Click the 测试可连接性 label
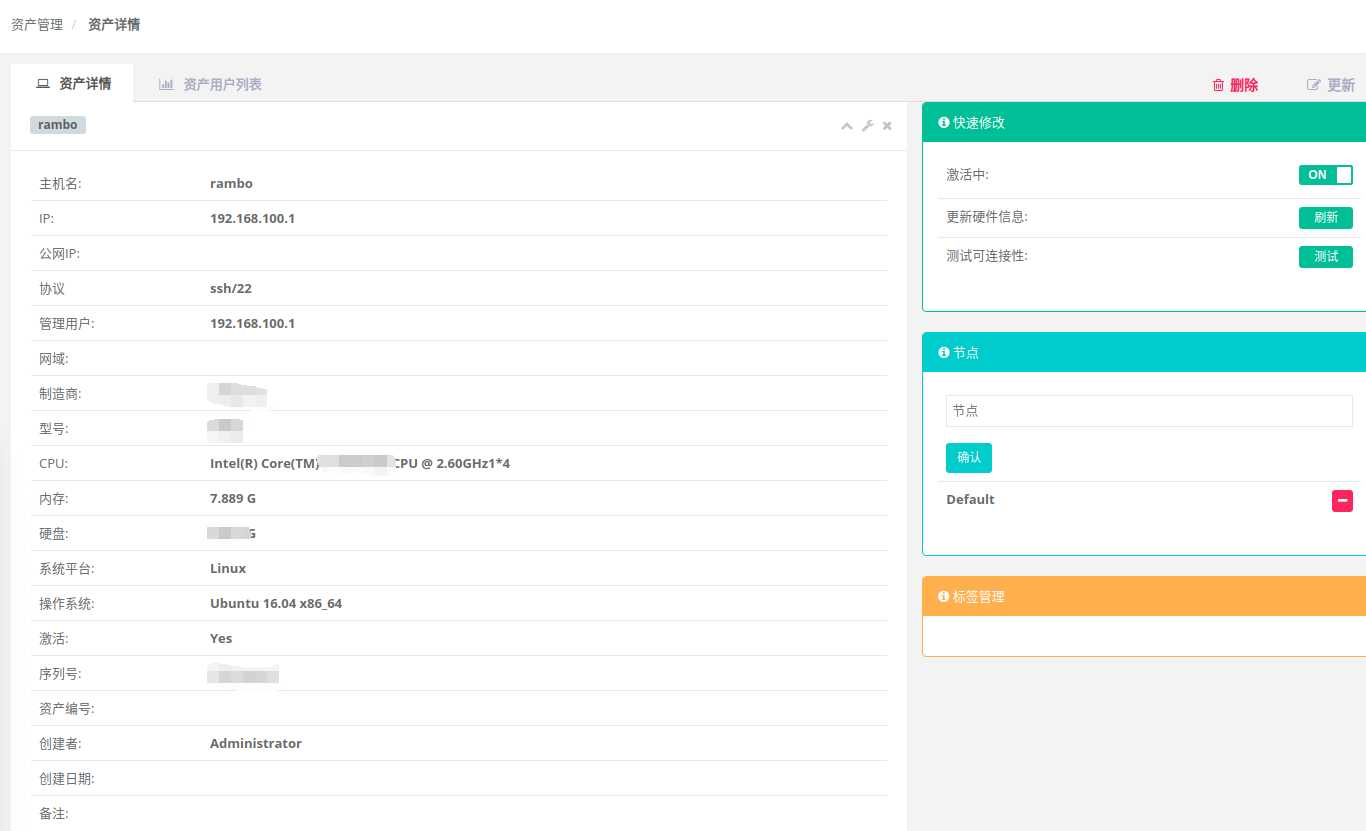 [987, 256]
